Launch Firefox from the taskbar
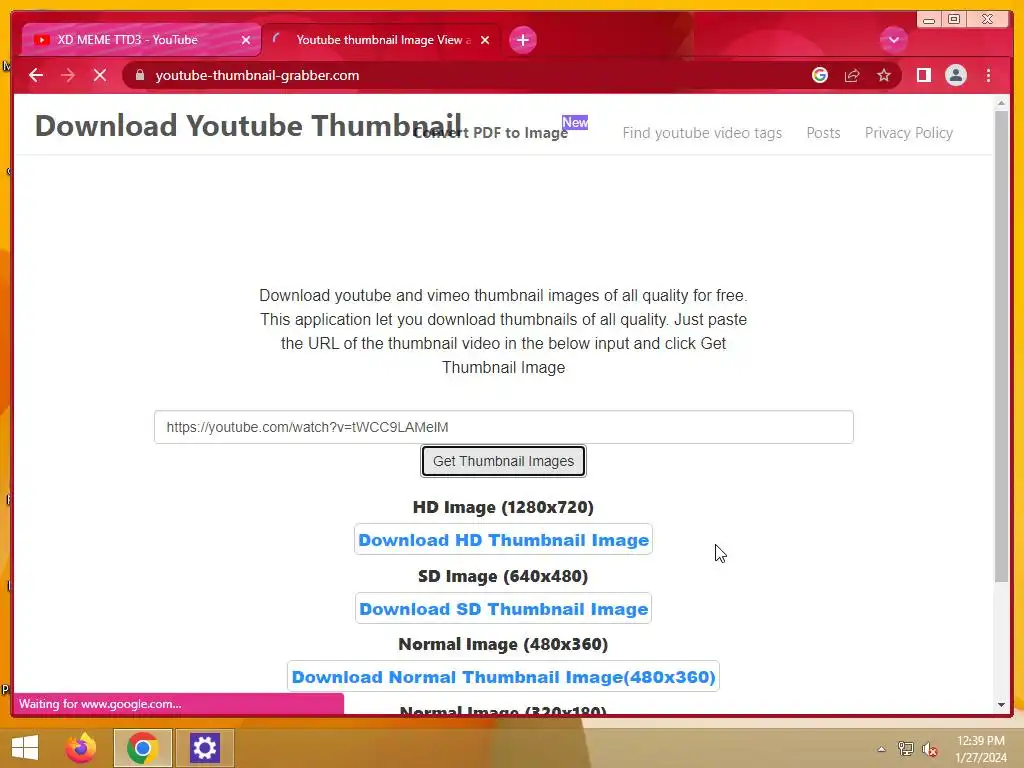 (81, 748)
